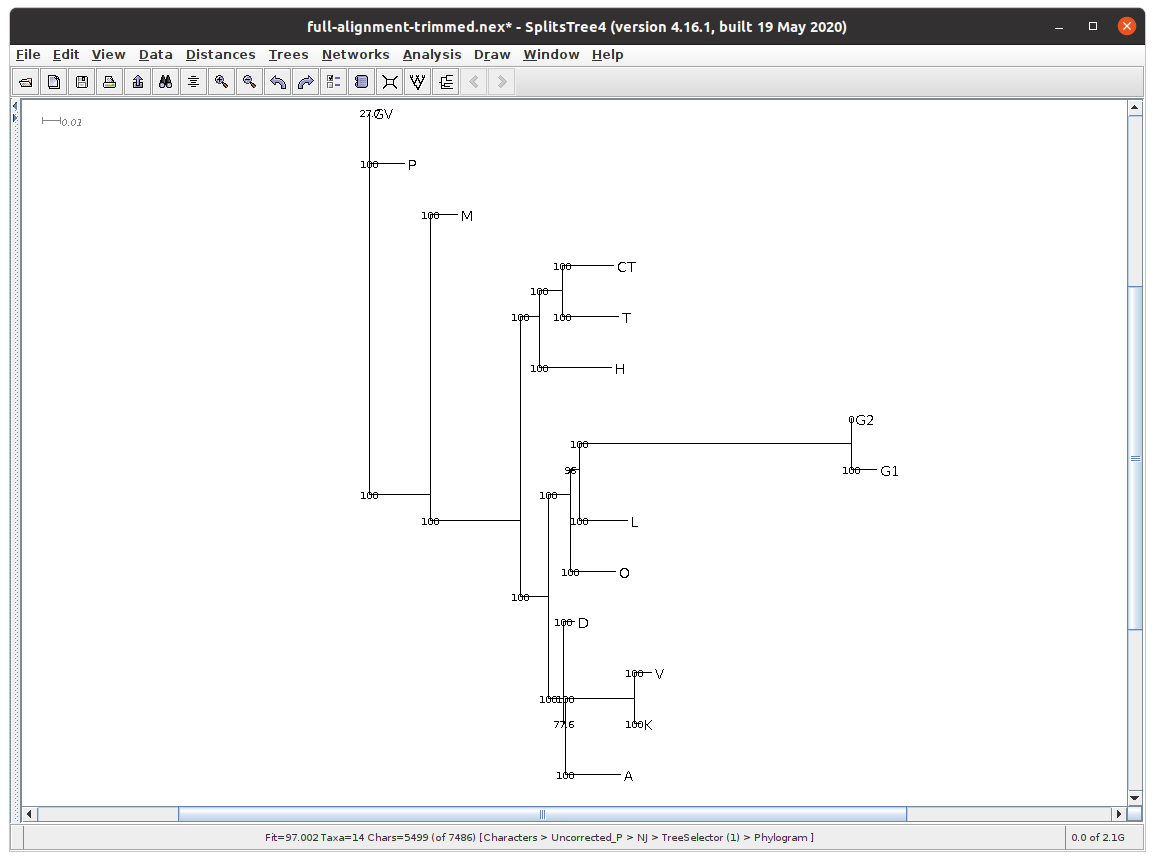The width and height of the screenshot is (1155, 861).
Task: Click the vertical scrollbar down arrow
Action: pyautogui.click(x=1134, y=795)
